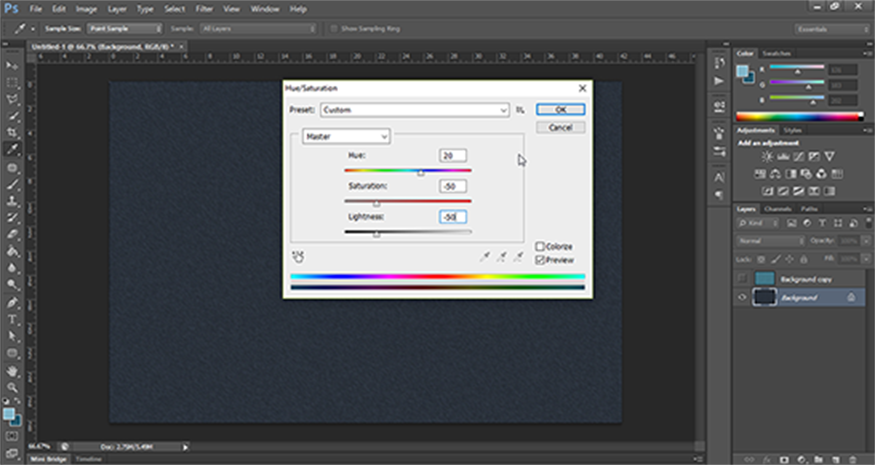Image resolution: width=875 pixels, height=465 pixels.
Task: Select the Move tool in the toolbar
Action: (13, 65)
